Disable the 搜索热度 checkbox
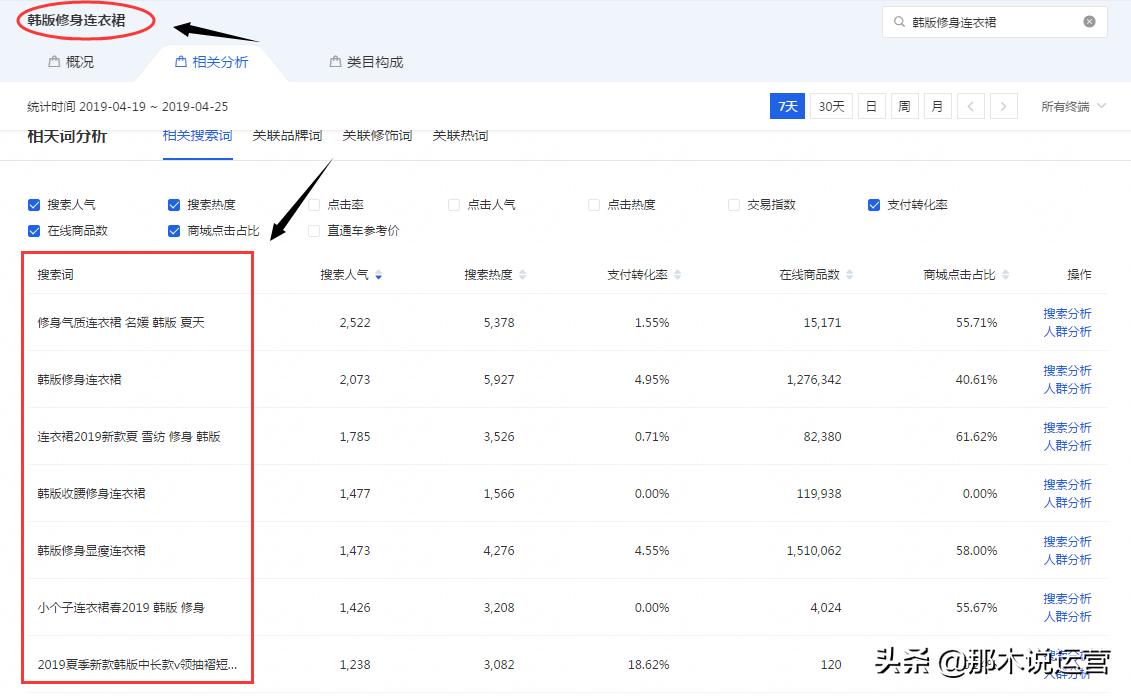1131x696 pixels. [172, 204]
